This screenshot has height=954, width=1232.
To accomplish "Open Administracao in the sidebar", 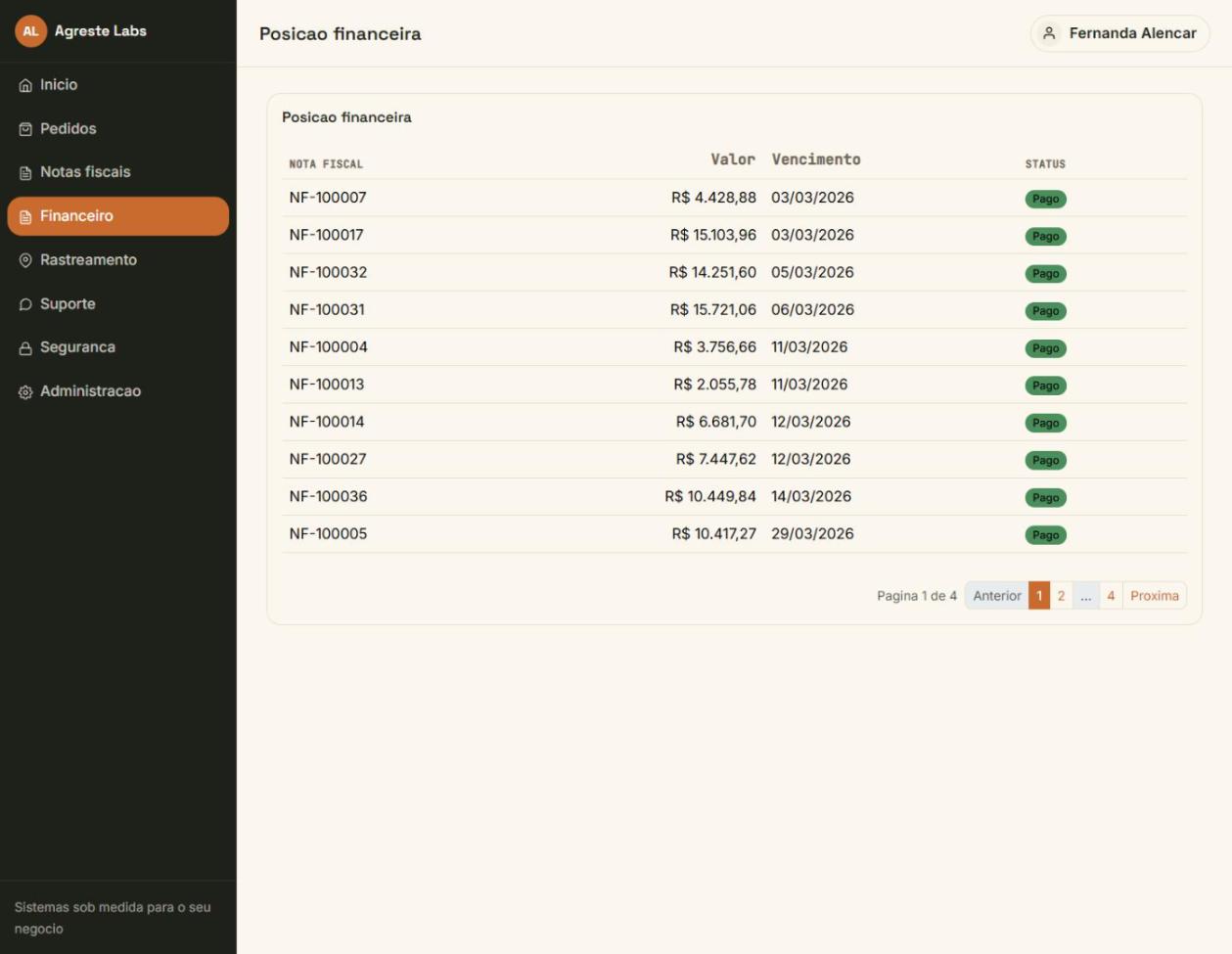I will (x=117, y=391).
